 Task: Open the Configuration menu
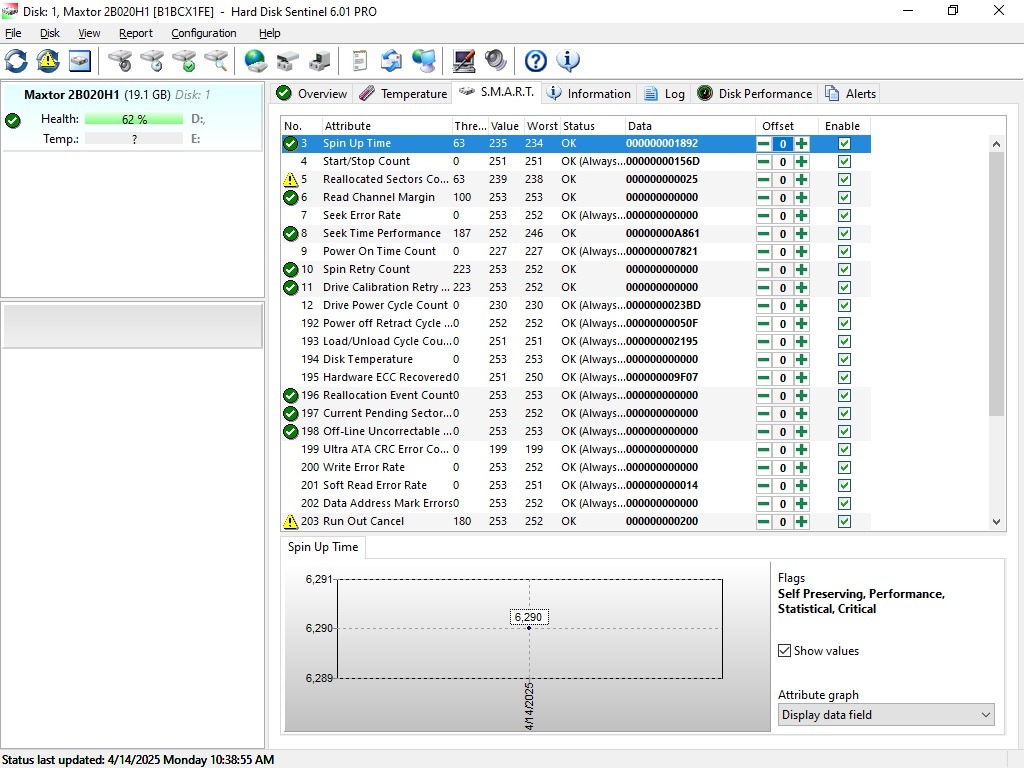coord(204,33)
